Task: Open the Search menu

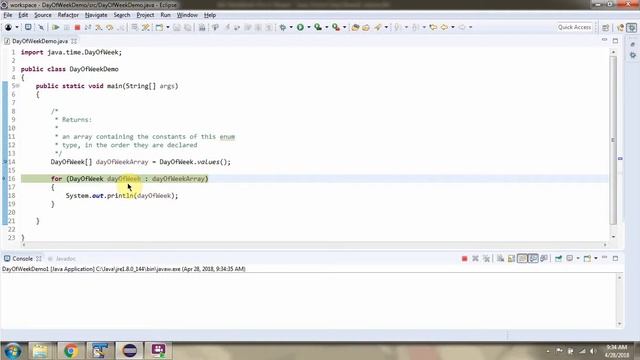Action: pyautogui.click(x=122, y=15)
